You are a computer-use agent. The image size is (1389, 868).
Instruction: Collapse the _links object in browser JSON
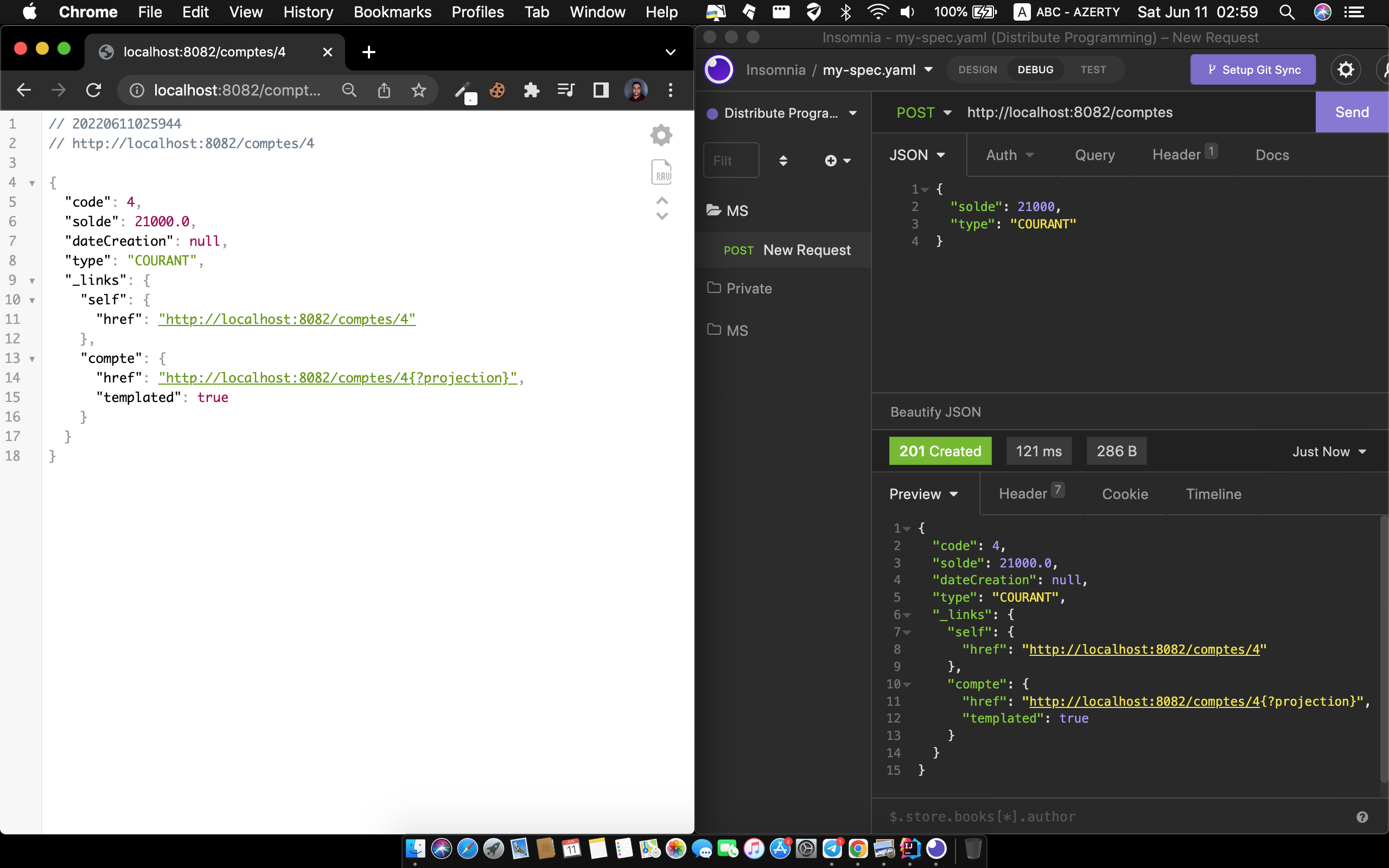point(32,280)
